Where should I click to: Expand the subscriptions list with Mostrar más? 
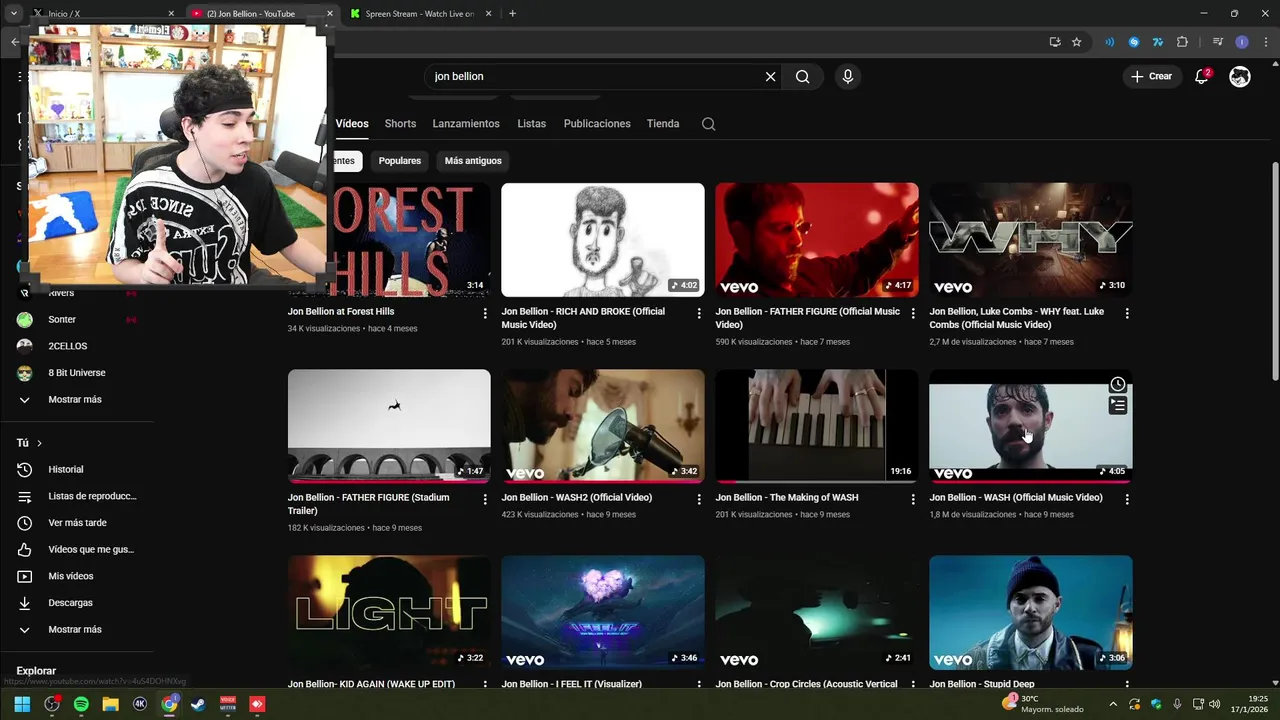pyautogui.click(x=76, y=400)
